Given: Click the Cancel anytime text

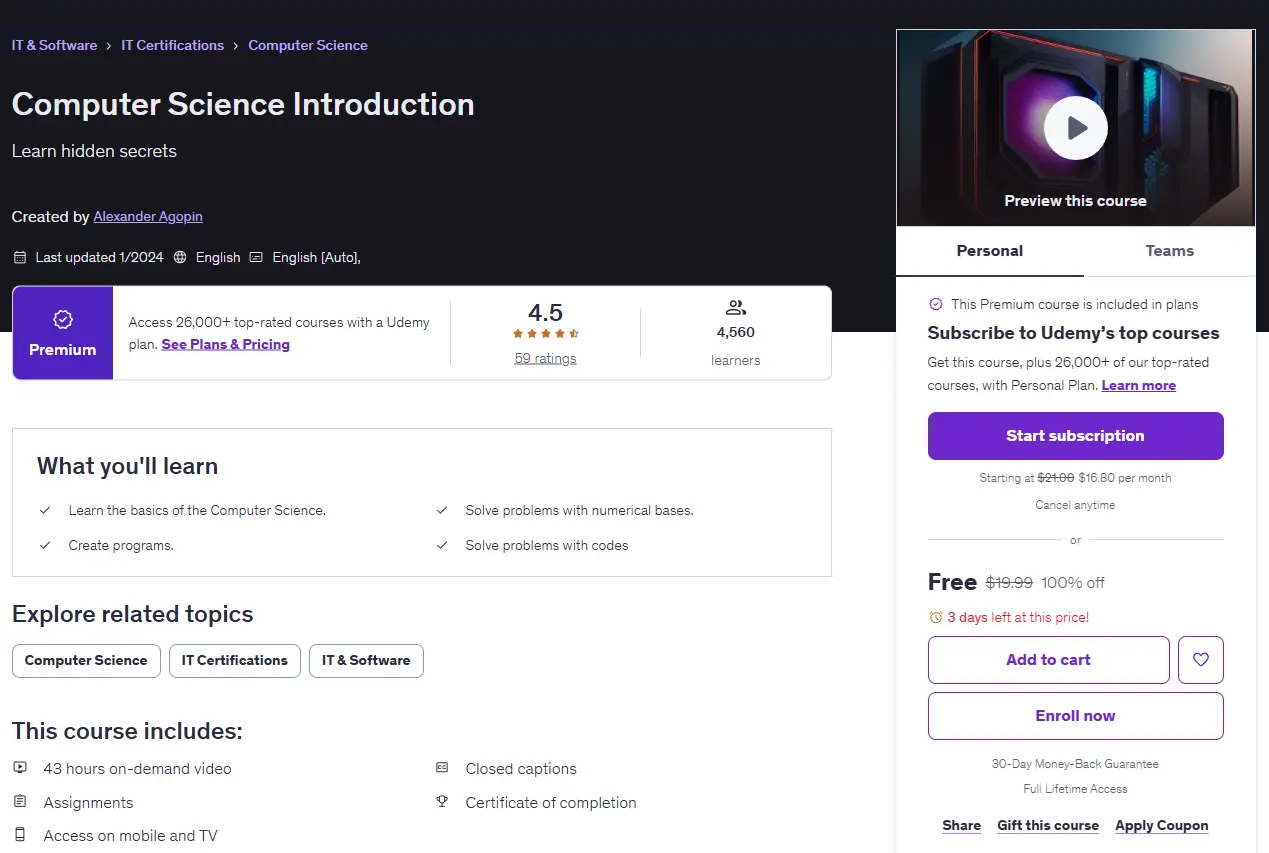Looking at the screenshot, I should [1075, 505].
